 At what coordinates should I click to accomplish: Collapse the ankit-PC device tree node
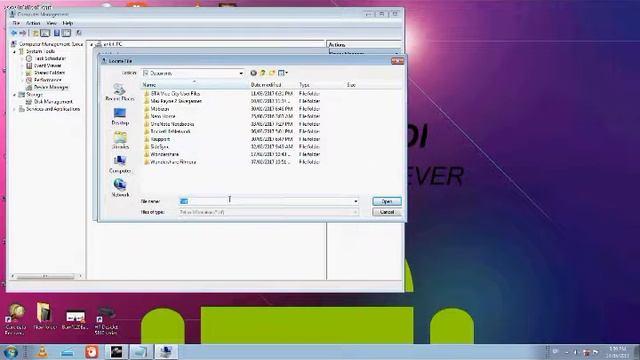point(91,44)
